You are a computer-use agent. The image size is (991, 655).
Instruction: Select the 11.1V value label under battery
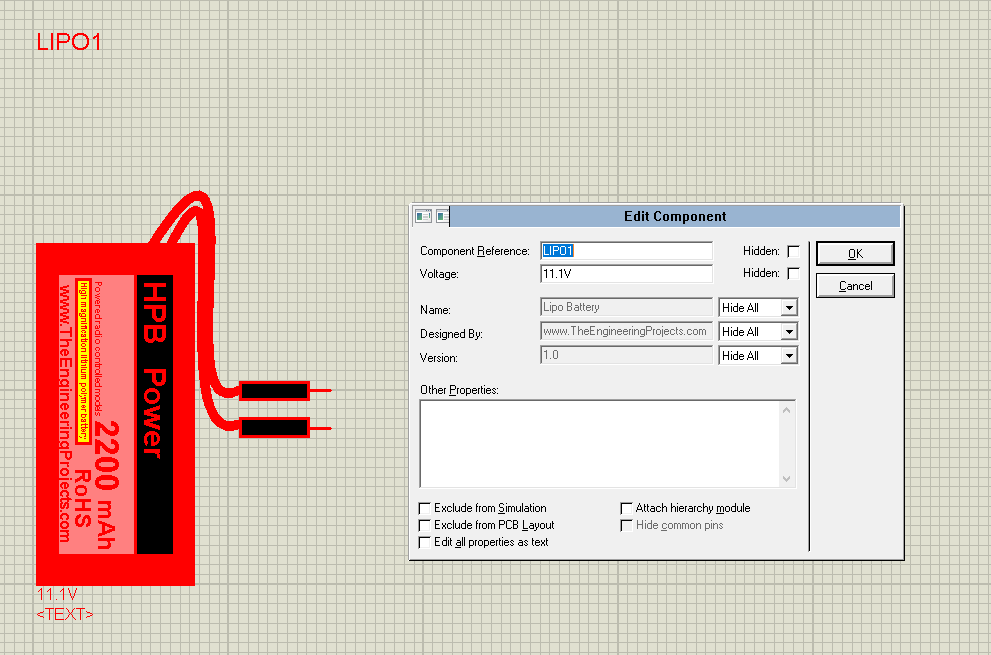(x=57, y=594)
